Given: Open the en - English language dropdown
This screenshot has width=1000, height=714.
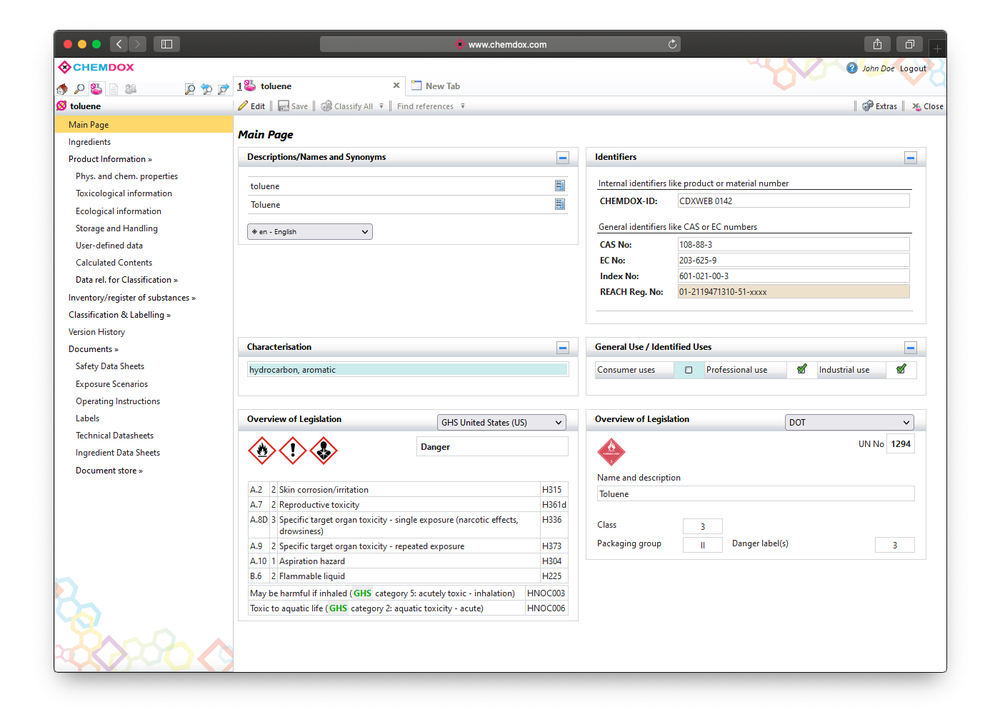Looking at the screenshot, I should (x=310, y=231).
